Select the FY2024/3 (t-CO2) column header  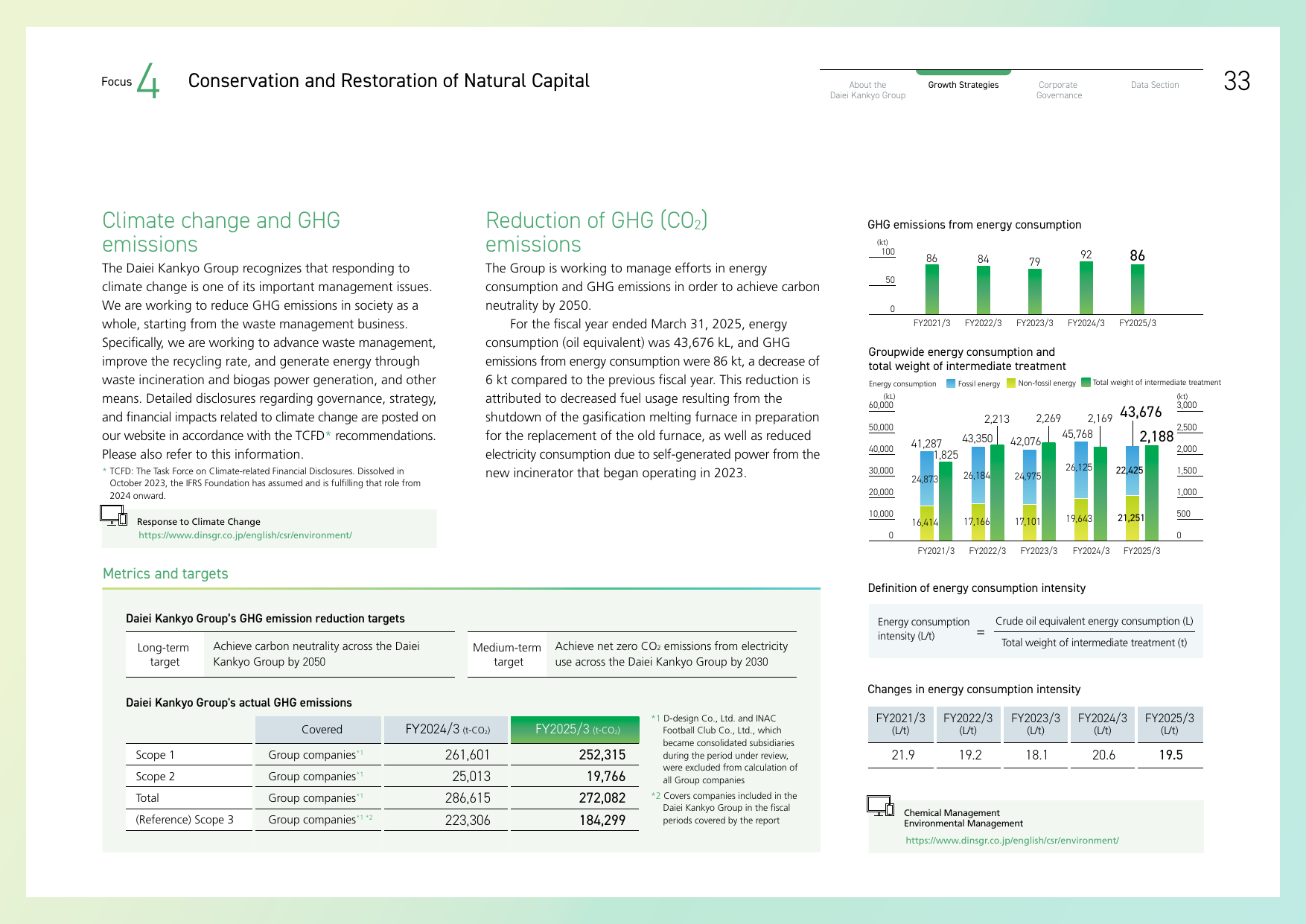pyautogui.click(x=447, y=730)
